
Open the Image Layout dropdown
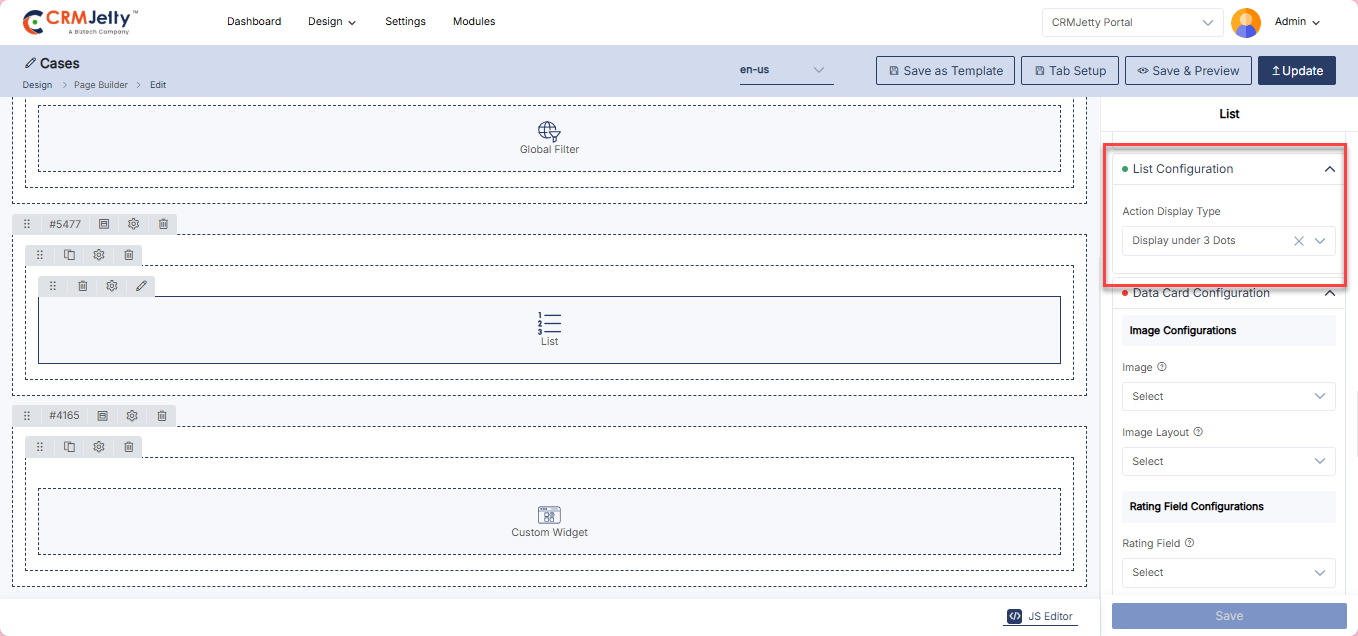1228,461
